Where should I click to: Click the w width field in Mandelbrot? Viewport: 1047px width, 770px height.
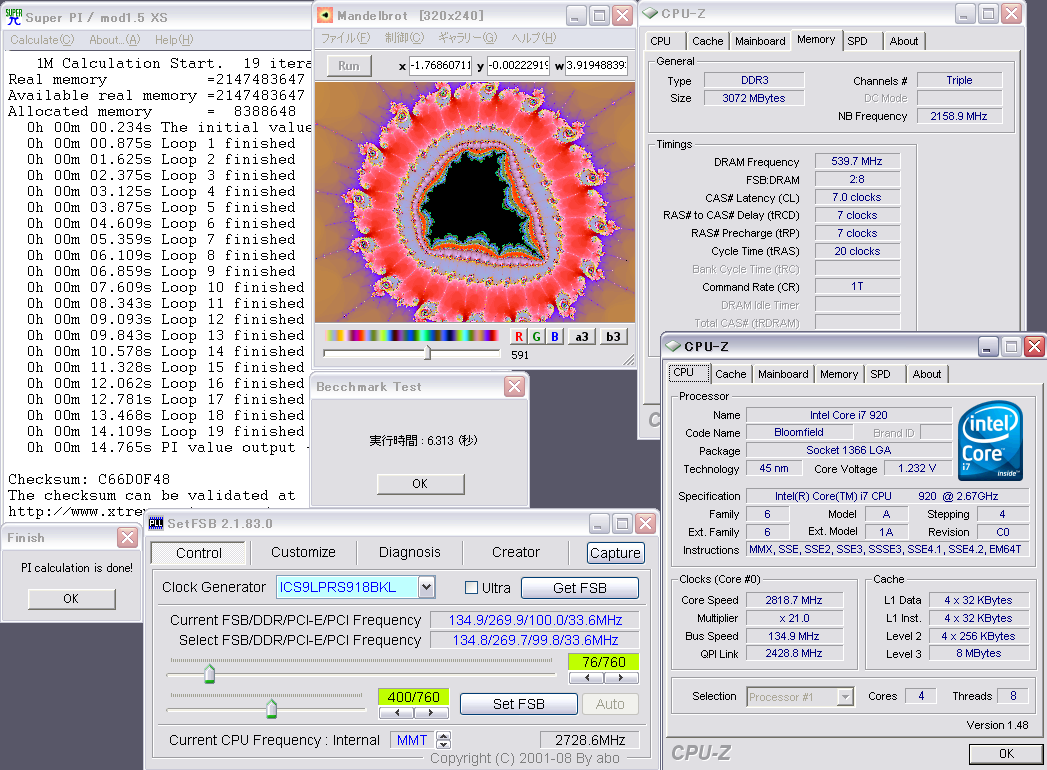[x=596, y=65]
